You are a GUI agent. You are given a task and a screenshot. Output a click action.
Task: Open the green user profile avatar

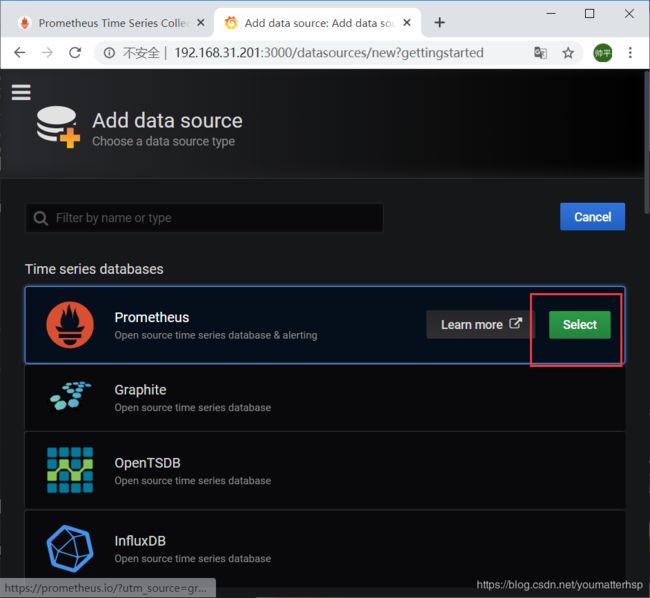[602, 53]
